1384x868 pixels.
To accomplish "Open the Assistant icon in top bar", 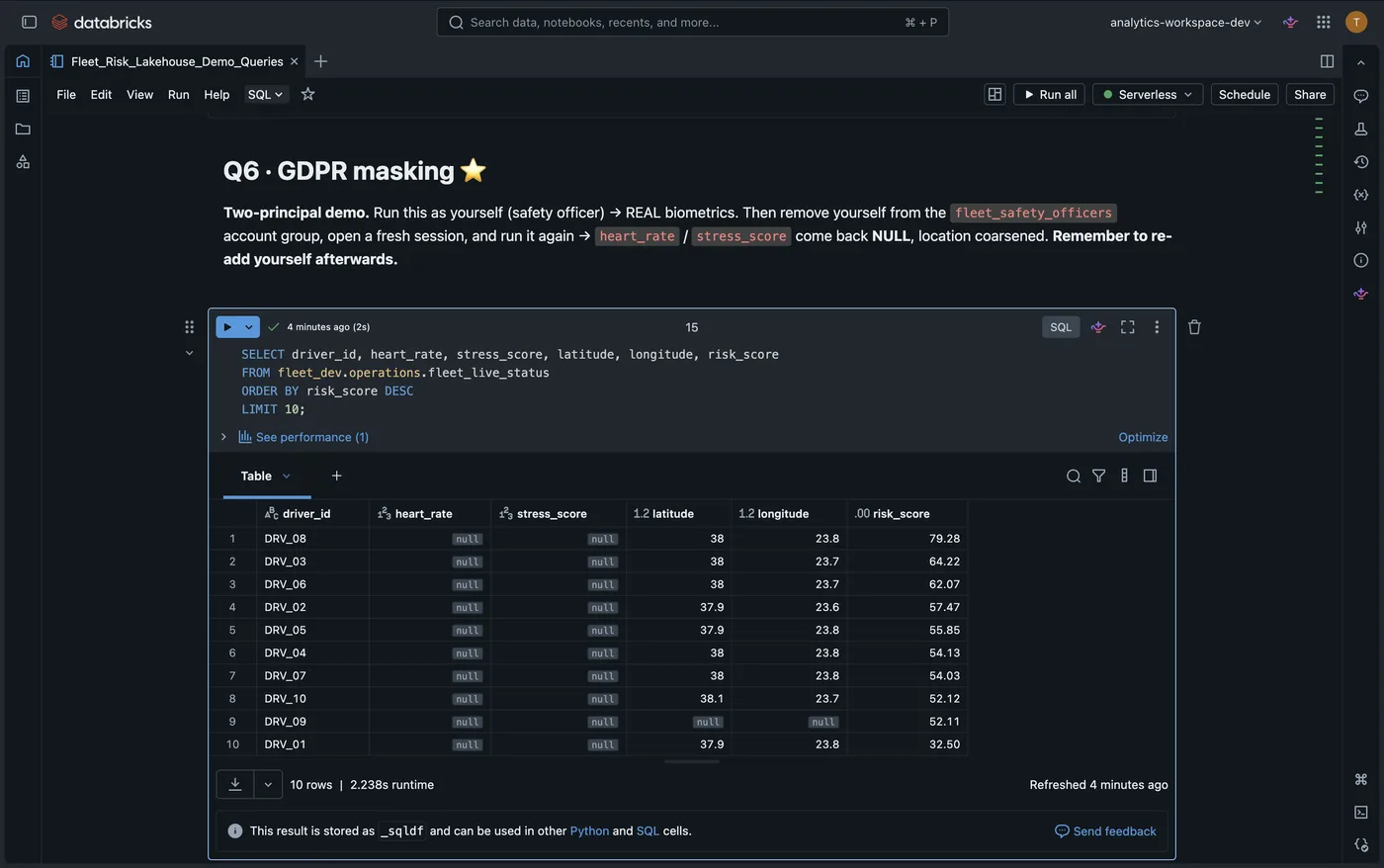I will click(x=1290, y=22).
